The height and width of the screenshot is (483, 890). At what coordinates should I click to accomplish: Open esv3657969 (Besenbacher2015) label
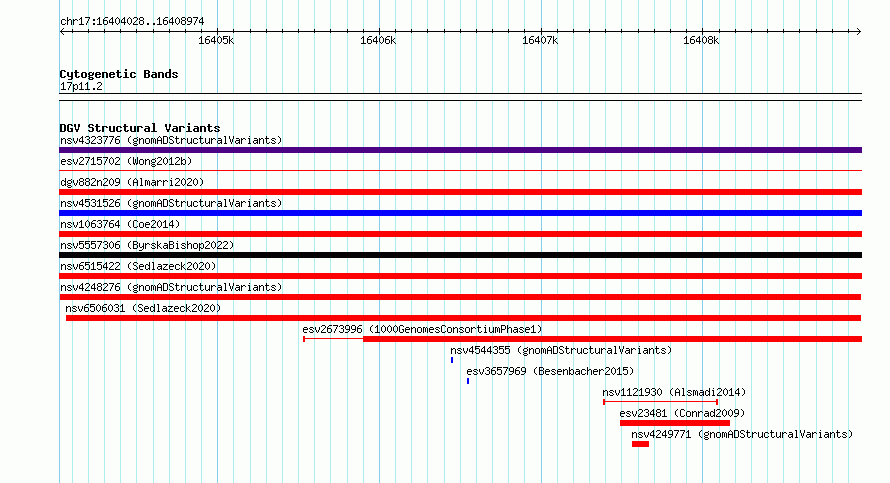tap(550, 371)
